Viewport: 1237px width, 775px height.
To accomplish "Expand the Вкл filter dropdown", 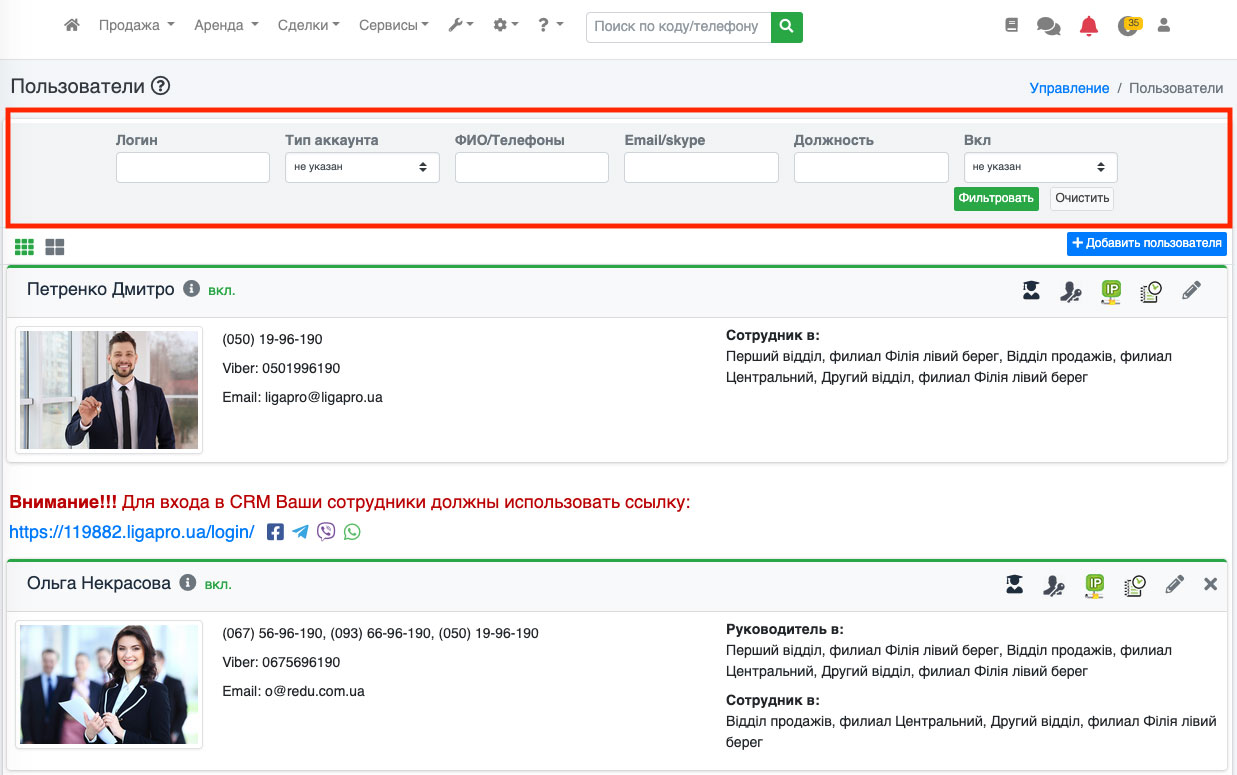I will click(x=1041, y=167).
